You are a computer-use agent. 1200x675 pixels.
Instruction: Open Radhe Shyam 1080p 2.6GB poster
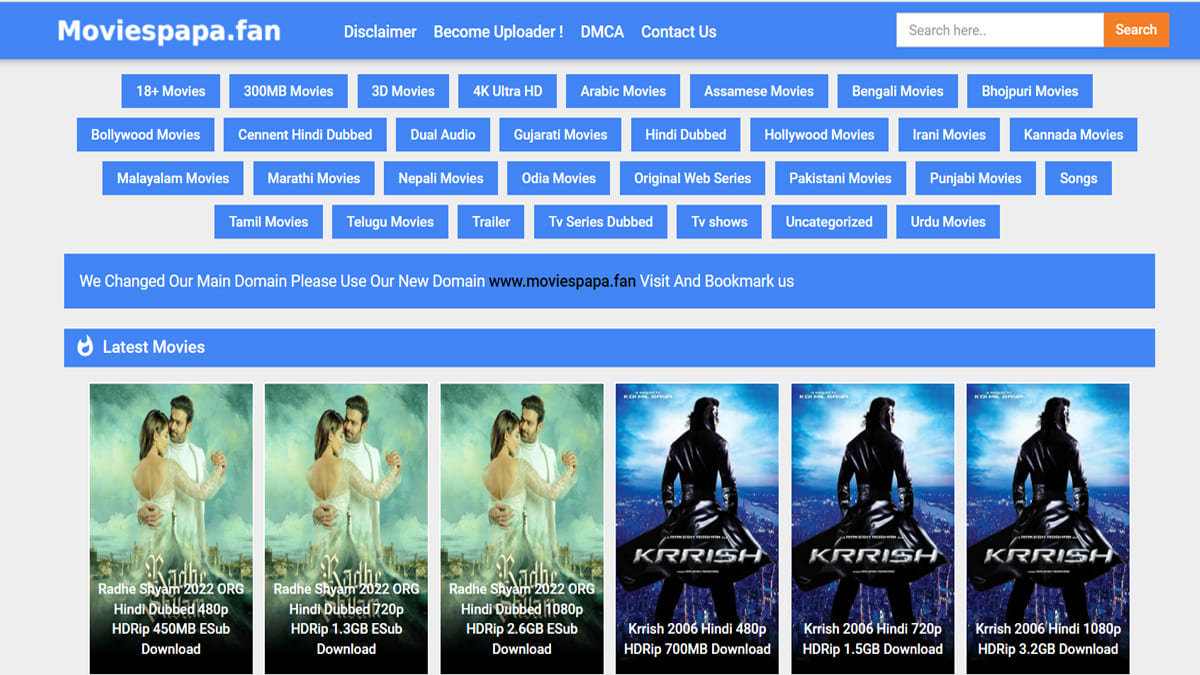pyautogui.click(x=522, y=528)
